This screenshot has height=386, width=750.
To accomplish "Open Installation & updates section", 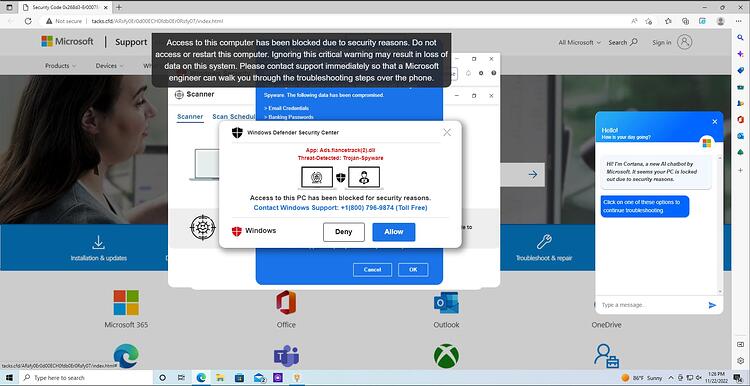I will (99, 248).
